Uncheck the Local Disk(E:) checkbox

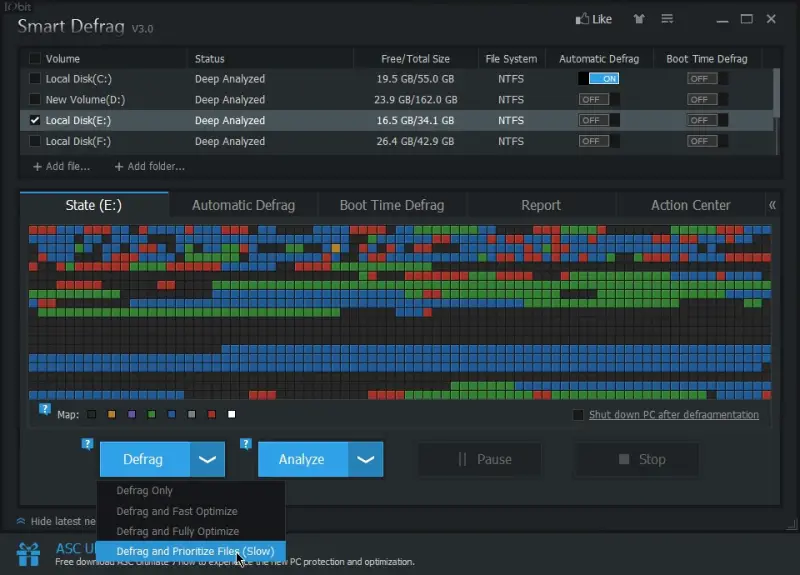click(x=35, y=120)
